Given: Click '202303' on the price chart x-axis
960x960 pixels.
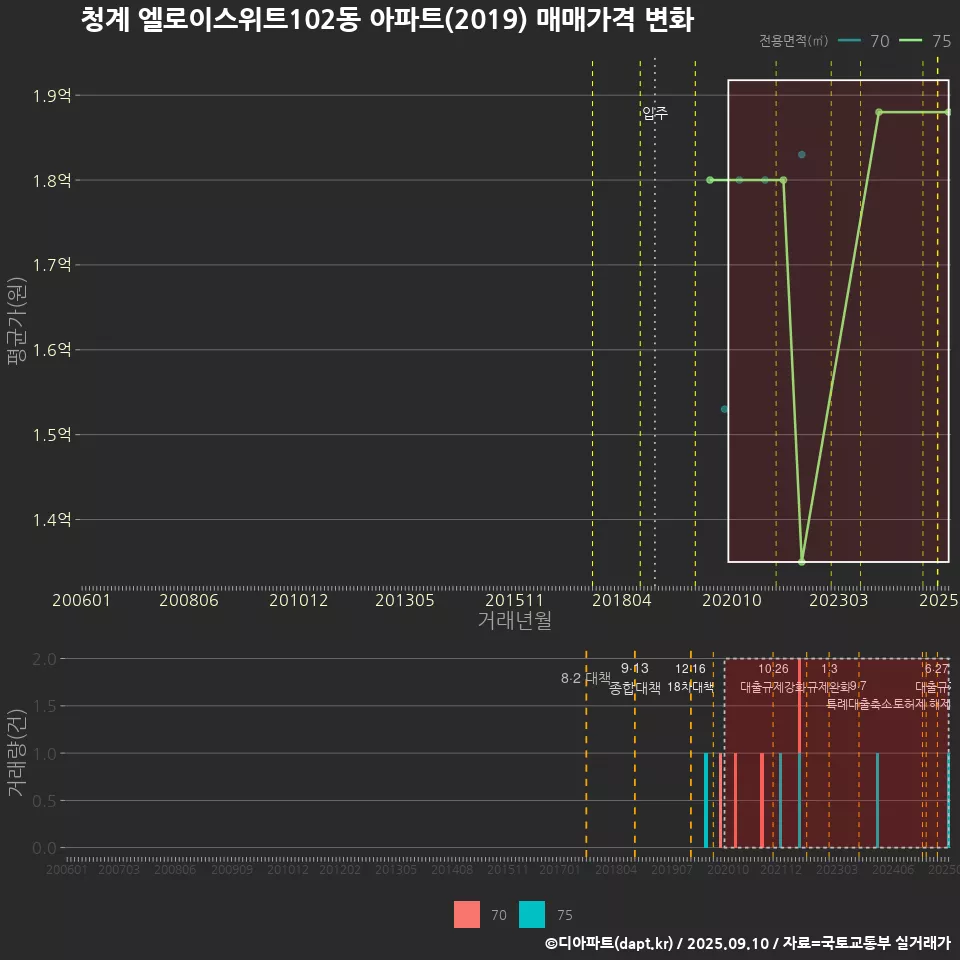Looking at the screenshot, I should [x=839, y=600].
